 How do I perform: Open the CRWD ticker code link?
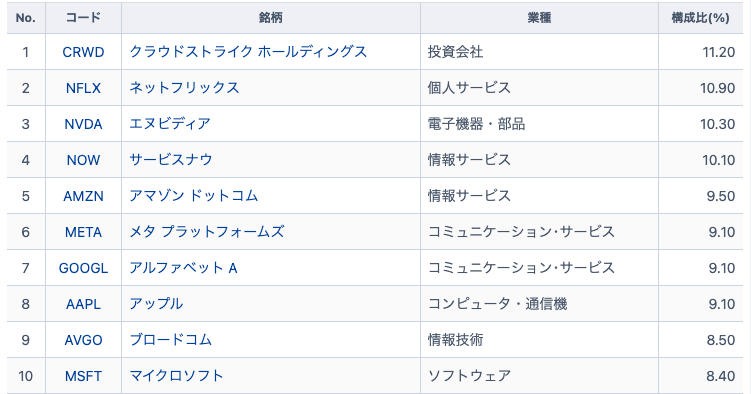coord(83,52)
